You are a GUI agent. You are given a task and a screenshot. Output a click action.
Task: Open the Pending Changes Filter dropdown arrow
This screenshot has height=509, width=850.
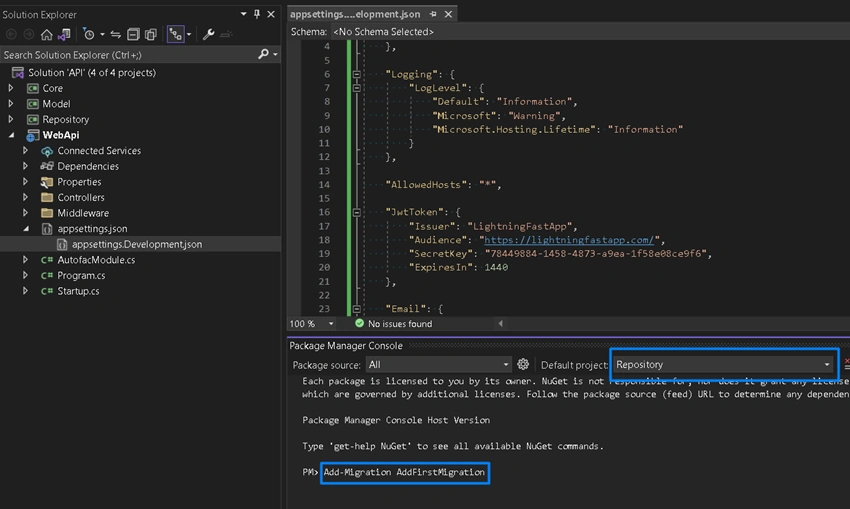102,35
